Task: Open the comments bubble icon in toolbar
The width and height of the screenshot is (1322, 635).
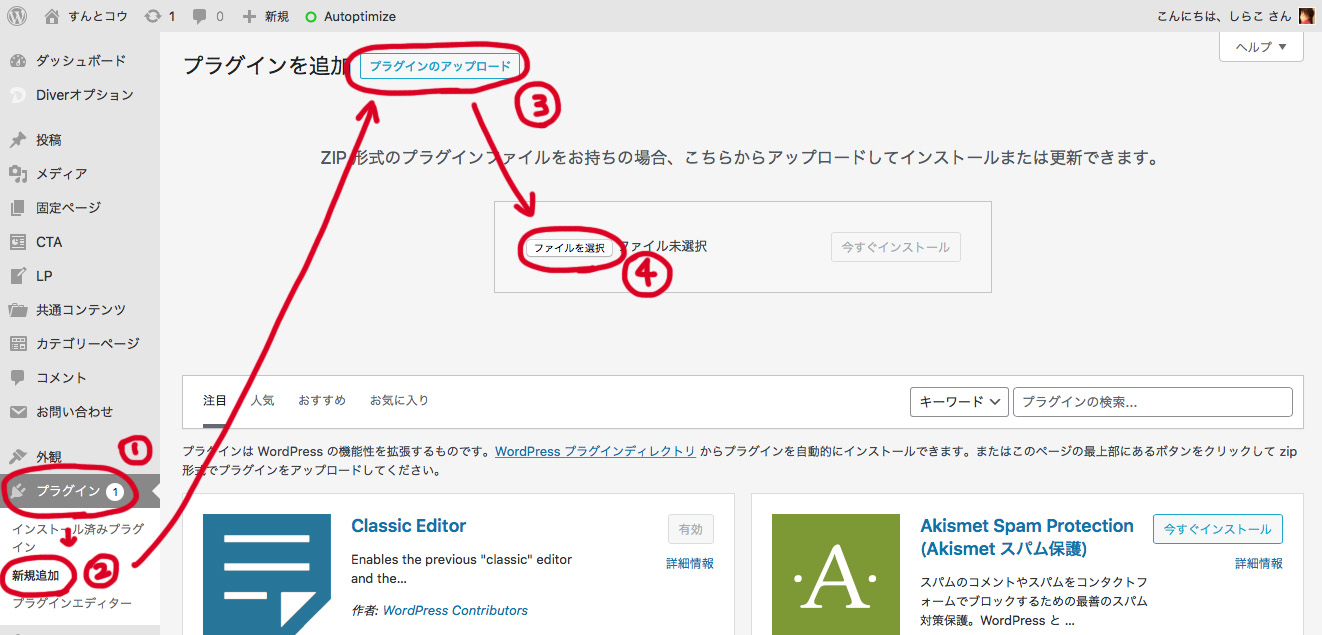Action: tap(200, 16)
